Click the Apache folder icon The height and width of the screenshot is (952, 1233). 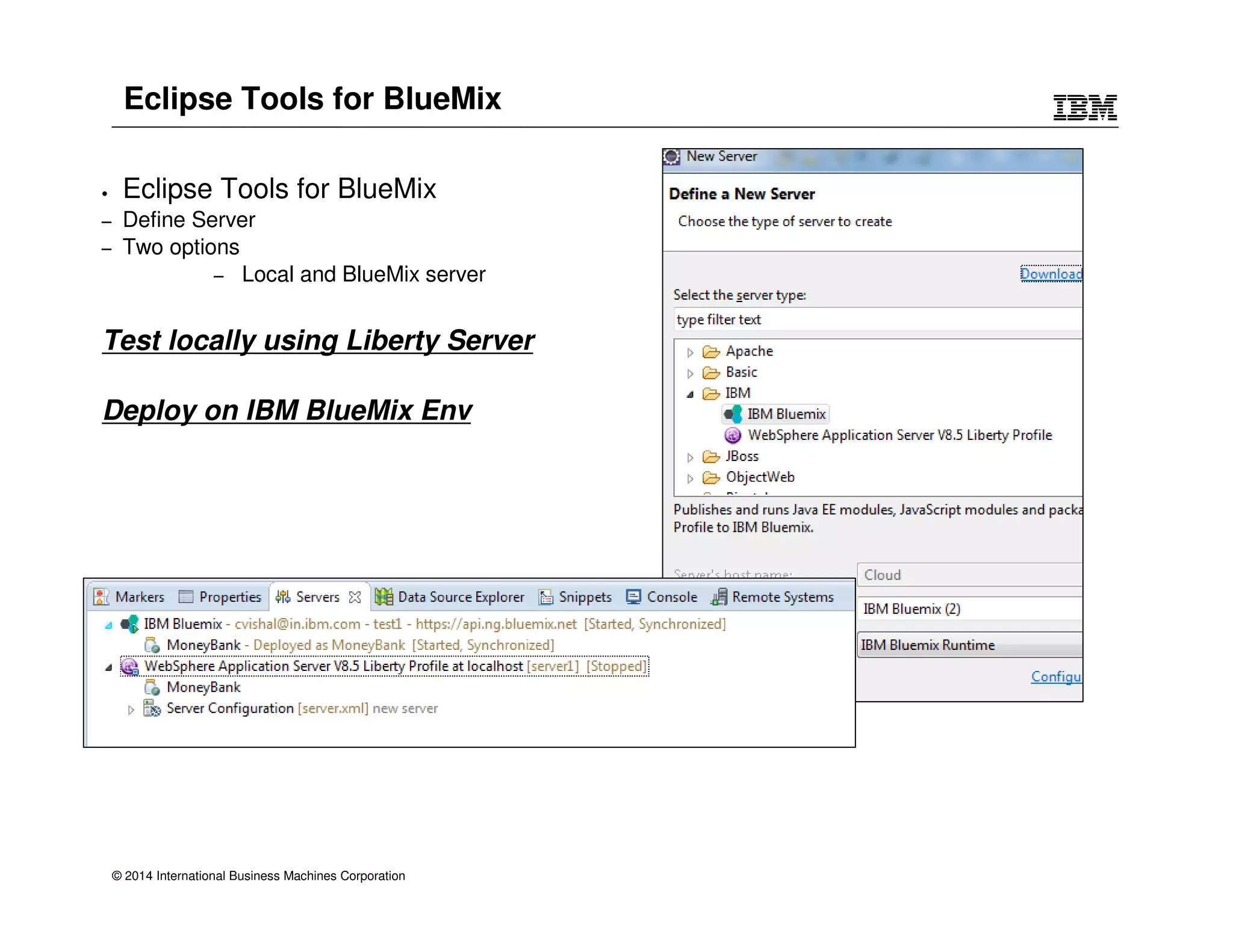tap(711, 351)
